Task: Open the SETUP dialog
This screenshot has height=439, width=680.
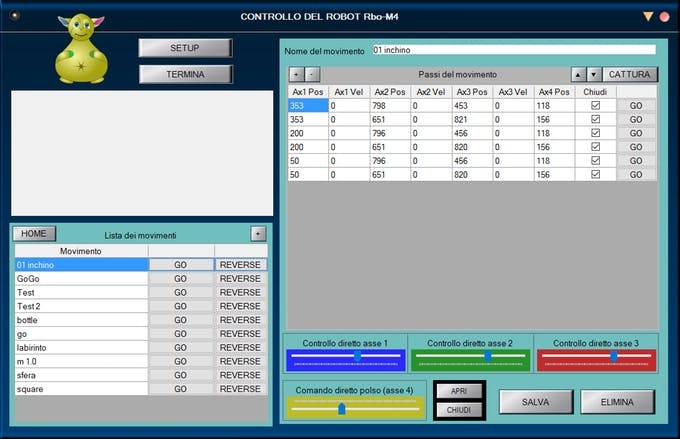Action: (x=185, y=48)
